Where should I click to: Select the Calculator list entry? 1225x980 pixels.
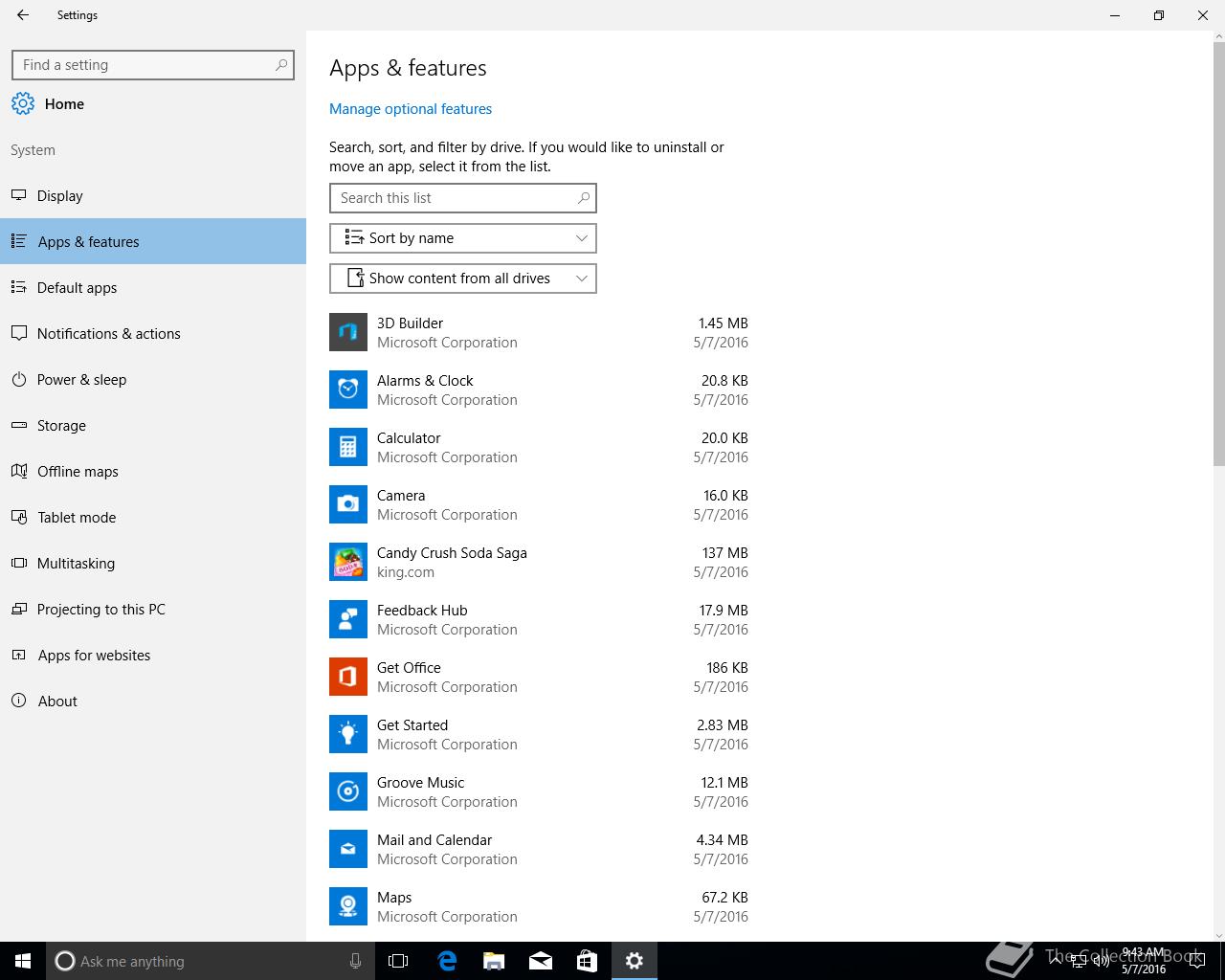coord(540,447)
